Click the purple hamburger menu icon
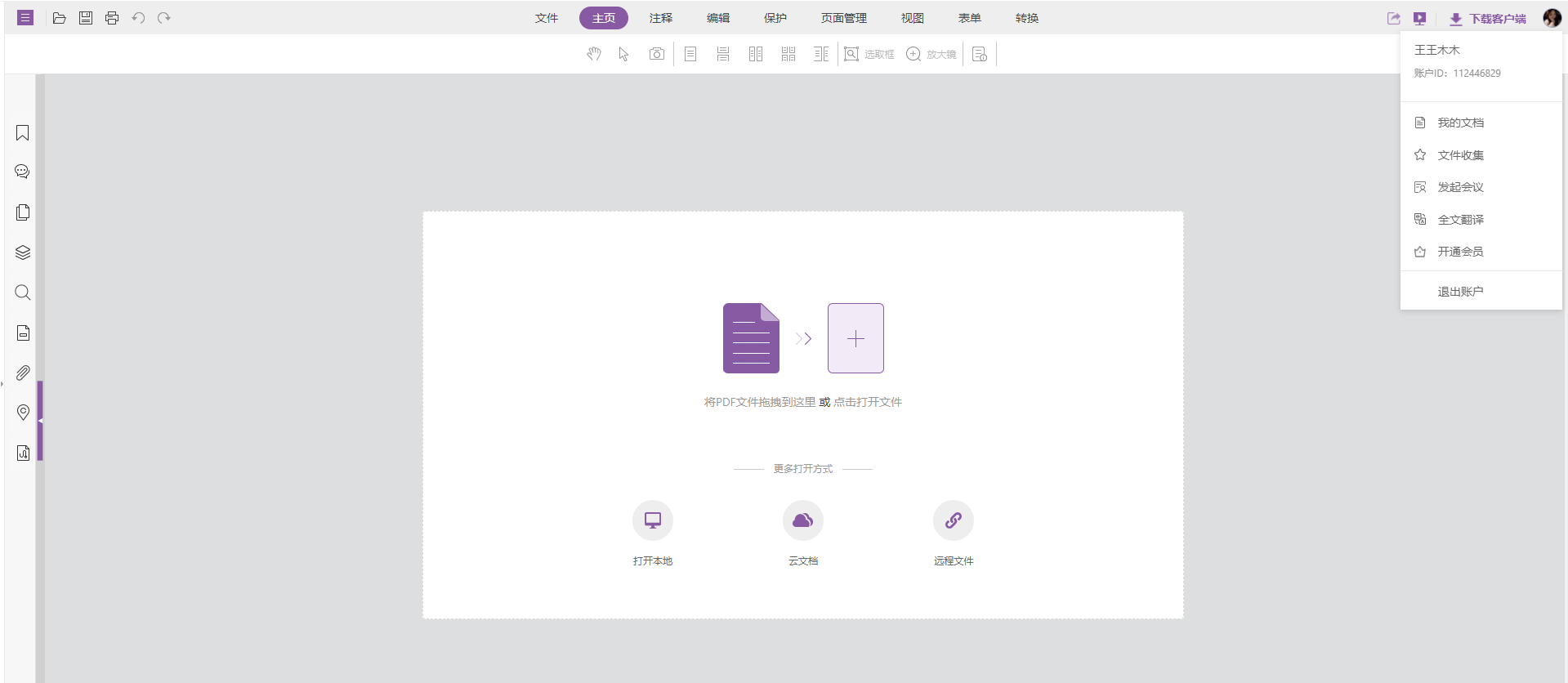The height and width of the screenshot is (683, 1568). 25,17
